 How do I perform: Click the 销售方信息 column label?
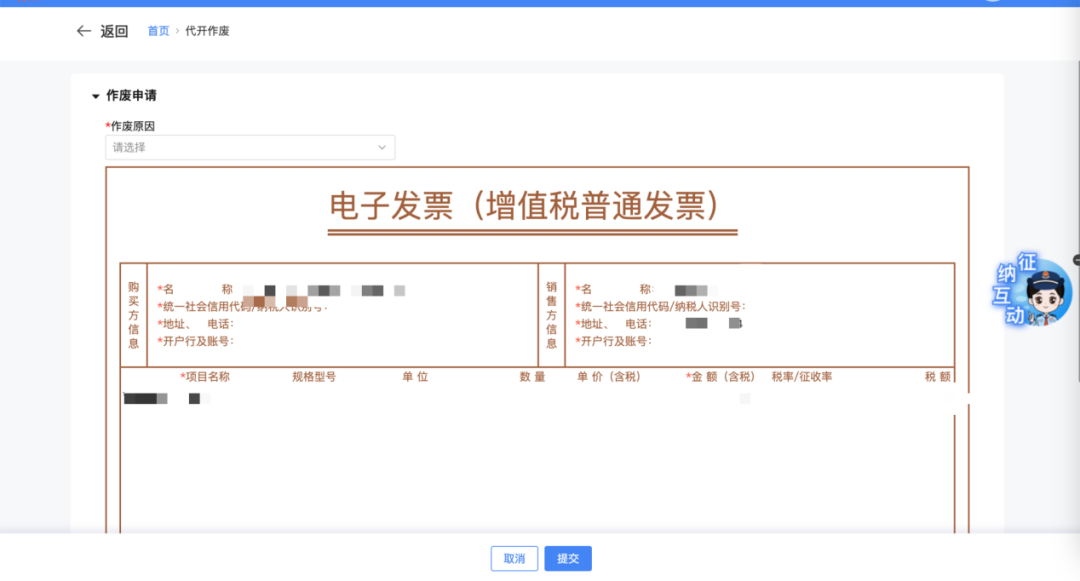pyautogui.click(x=552, y=315)
